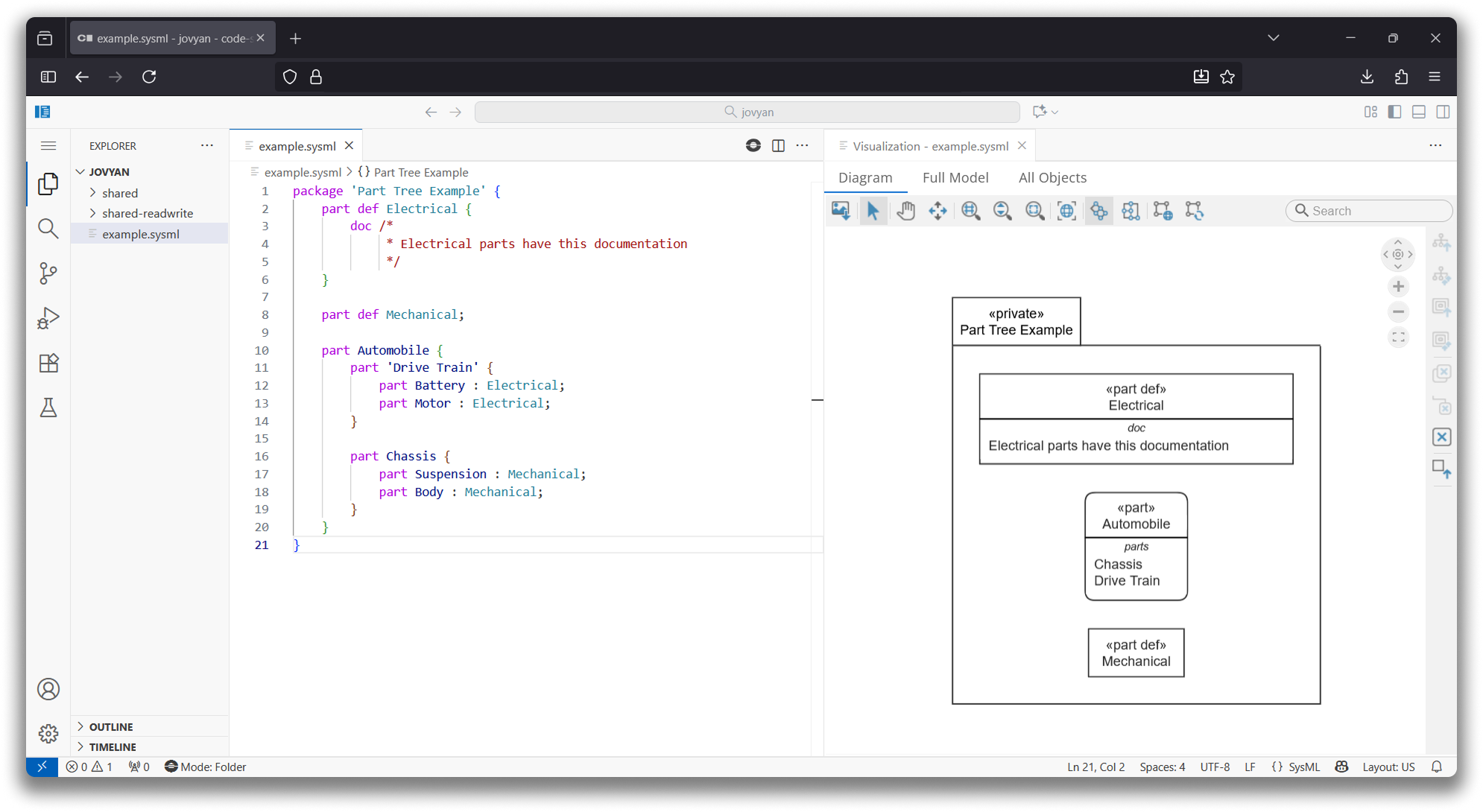Switch to the All Objects tab
Image resolution: width=1483 pixels, height=812 pixels.
click(x=1052, y=178)
